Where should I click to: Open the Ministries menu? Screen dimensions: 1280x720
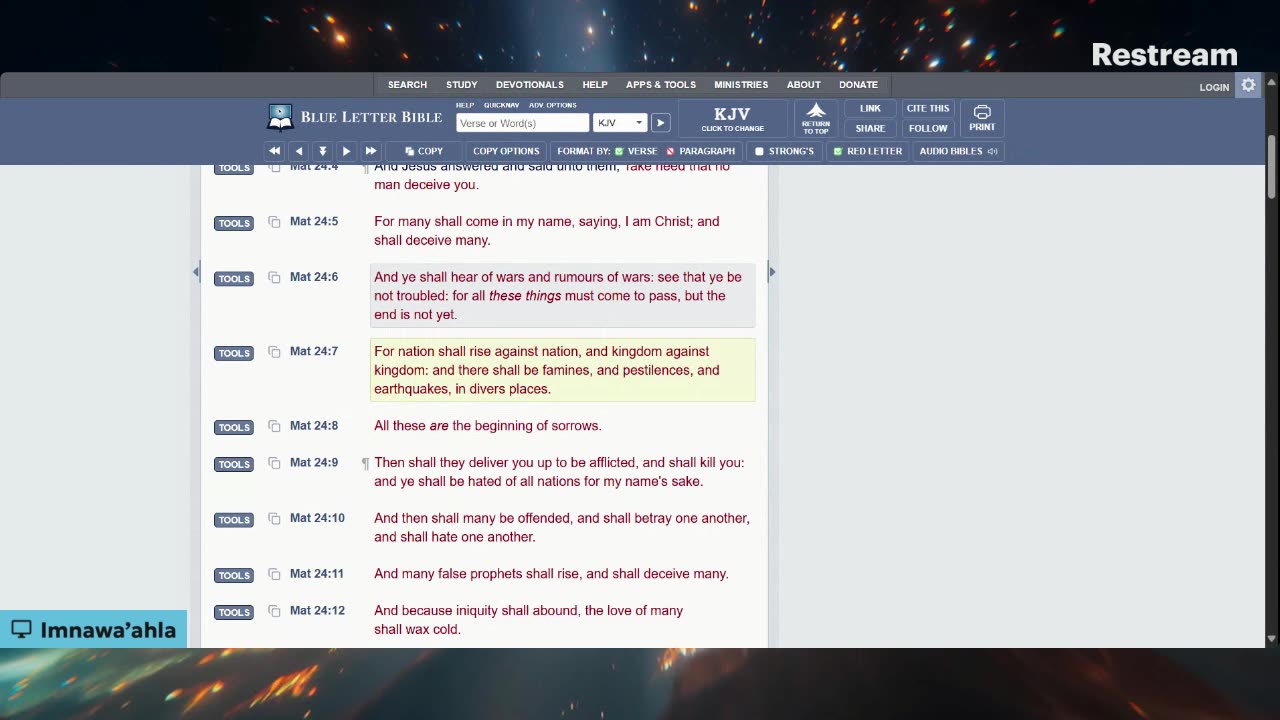tap(741, 85)
